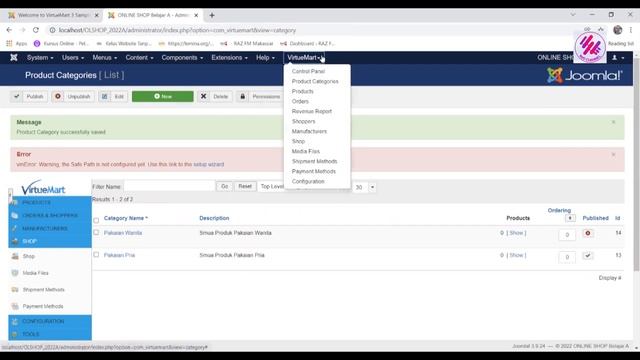Expand the MANUFACTURERS sidebar section

click(50, 228)
